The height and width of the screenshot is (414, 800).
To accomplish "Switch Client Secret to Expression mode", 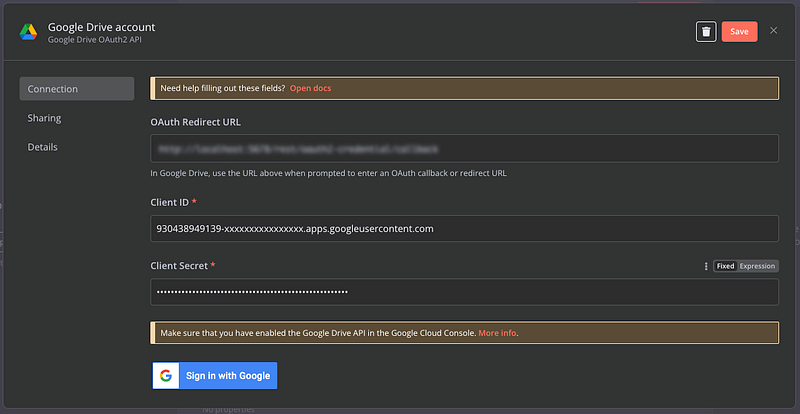I will [x=757, y=266].
